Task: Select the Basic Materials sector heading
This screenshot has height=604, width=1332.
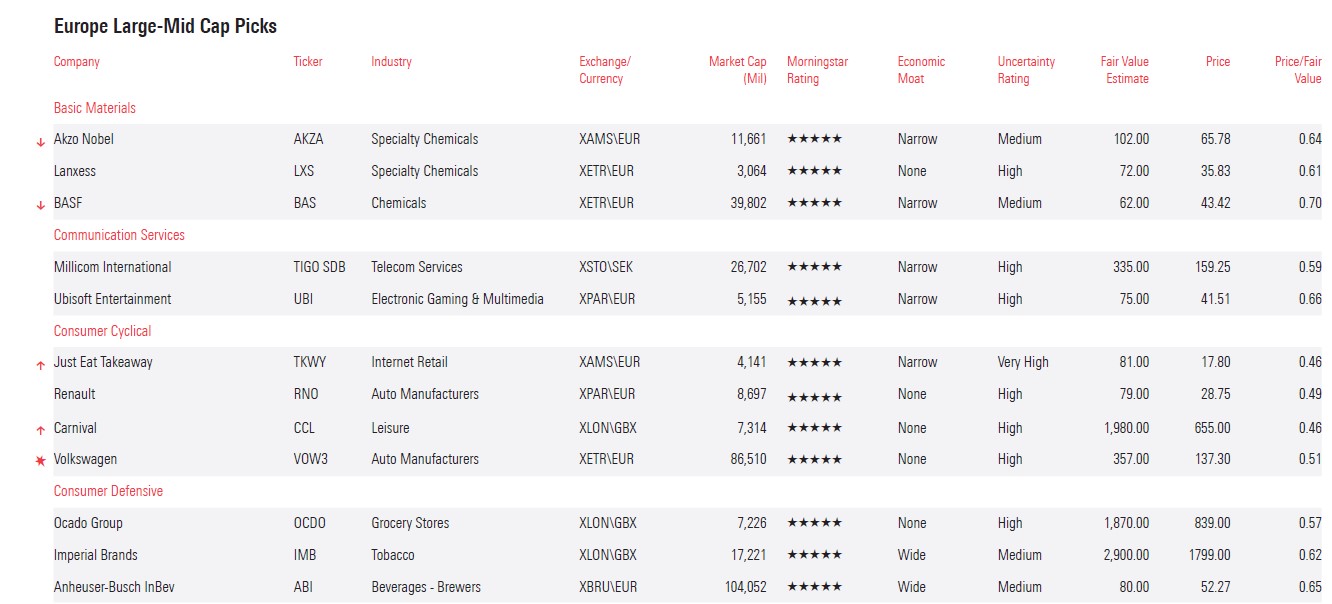Action: point(95,108)
